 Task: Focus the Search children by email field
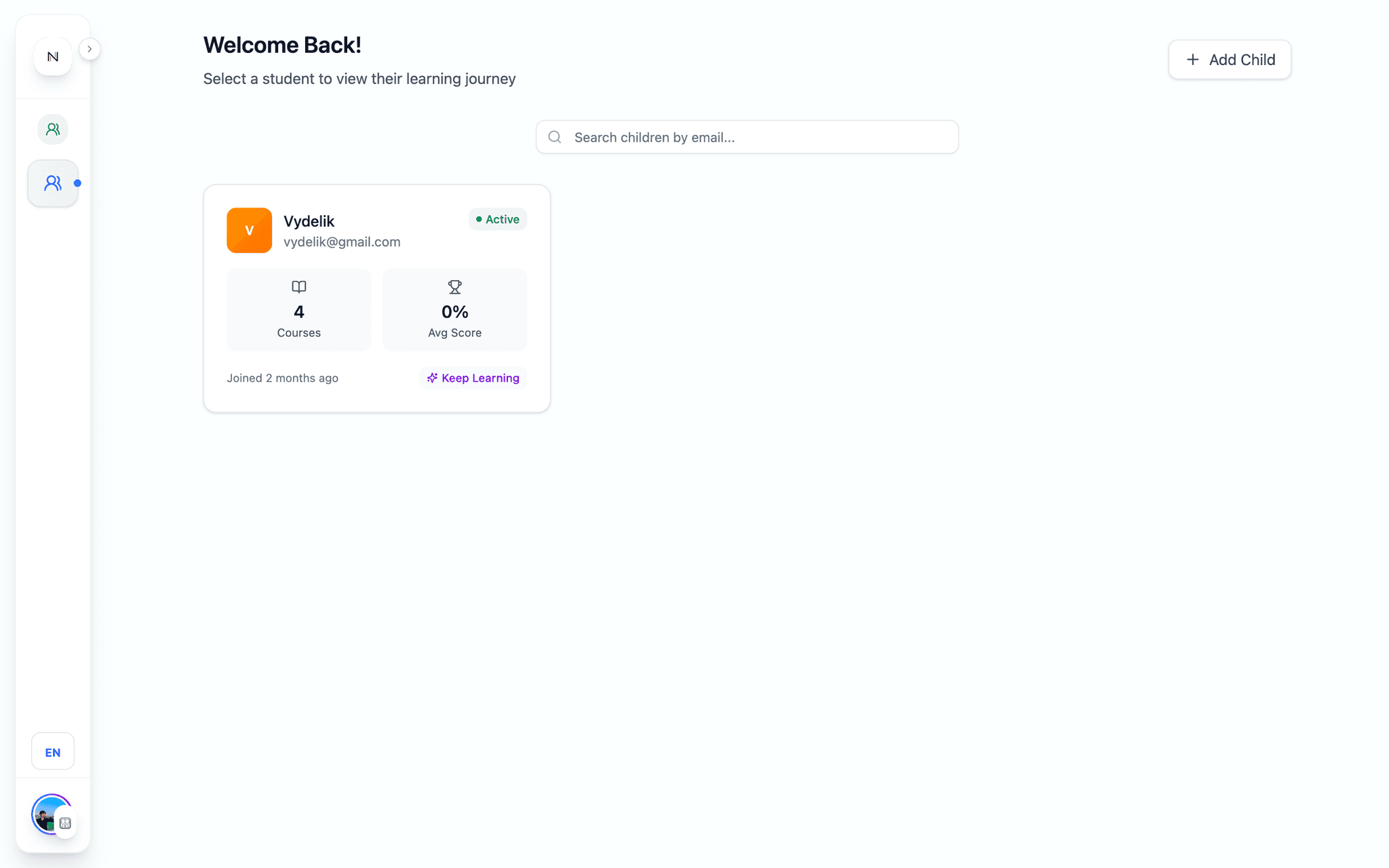coord(747,137)
